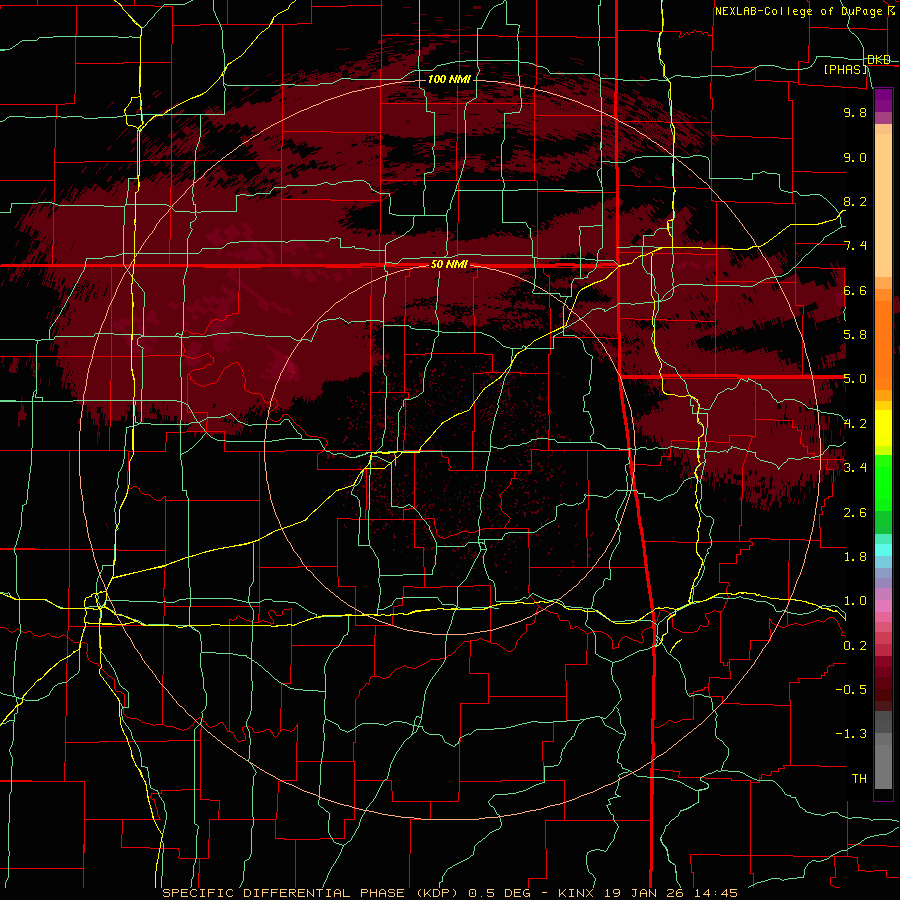Click the 0.2 scale value
The height and width of the screenshot is (900, 900).
click(855, 646)
